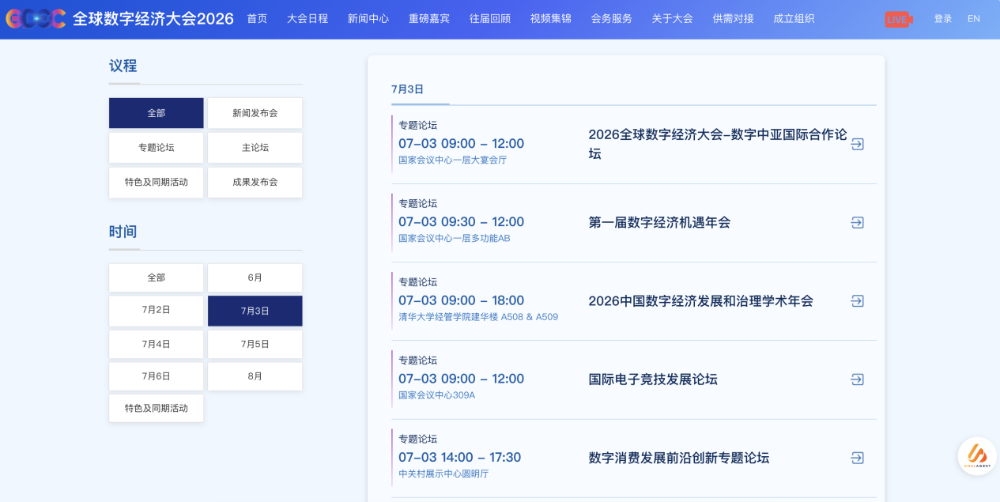
Task: Open 重磅嘉宾 navigation item
Action: point(429,18)
